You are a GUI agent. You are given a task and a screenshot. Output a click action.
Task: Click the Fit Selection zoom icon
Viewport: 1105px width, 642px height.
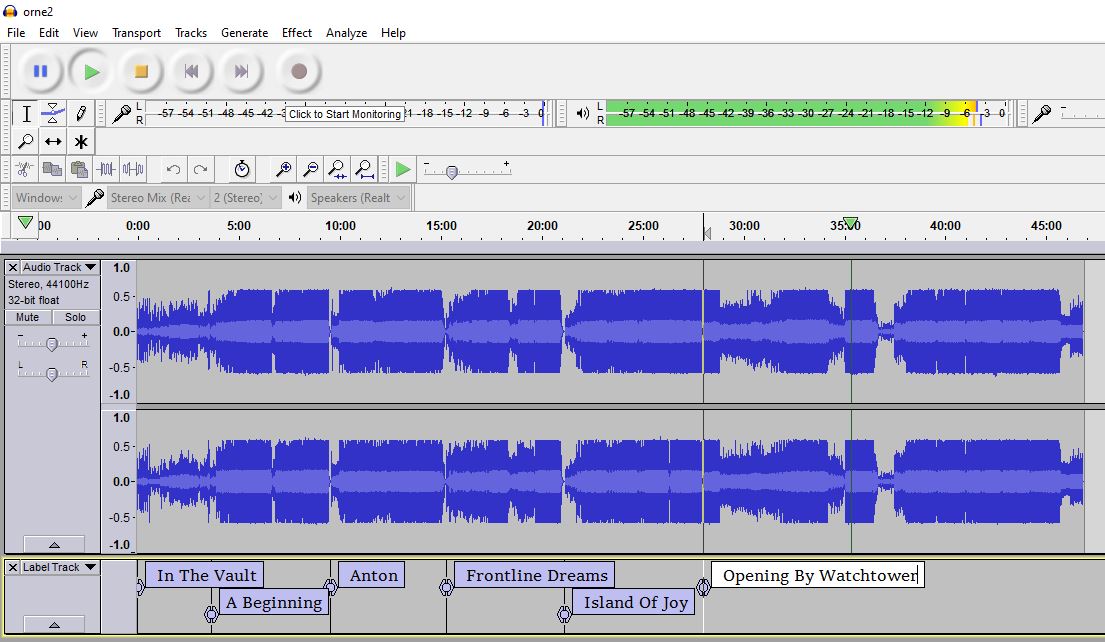pos(338,169)
